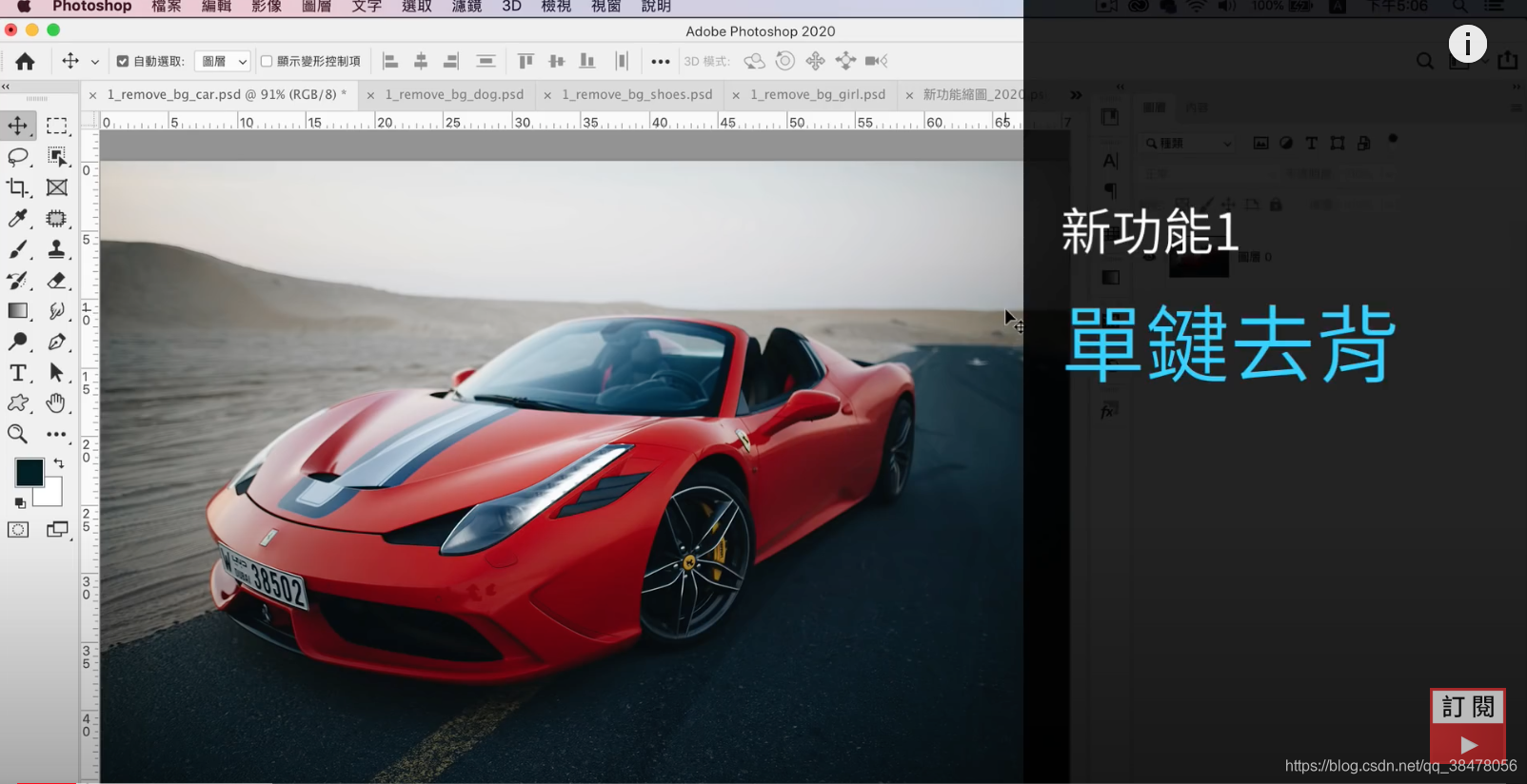Change screen mode icon
This screenshot has height=784, width=1527.
click(x=57, y=530)
